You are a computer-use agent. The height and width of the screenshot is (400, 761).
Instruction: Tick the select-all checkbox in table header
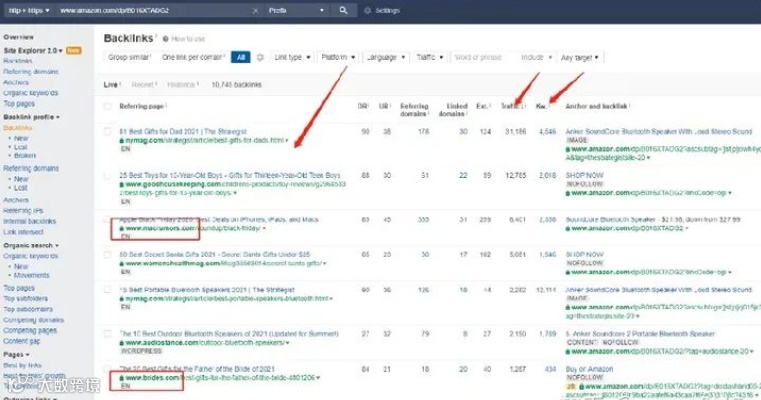tap(107, 106)
